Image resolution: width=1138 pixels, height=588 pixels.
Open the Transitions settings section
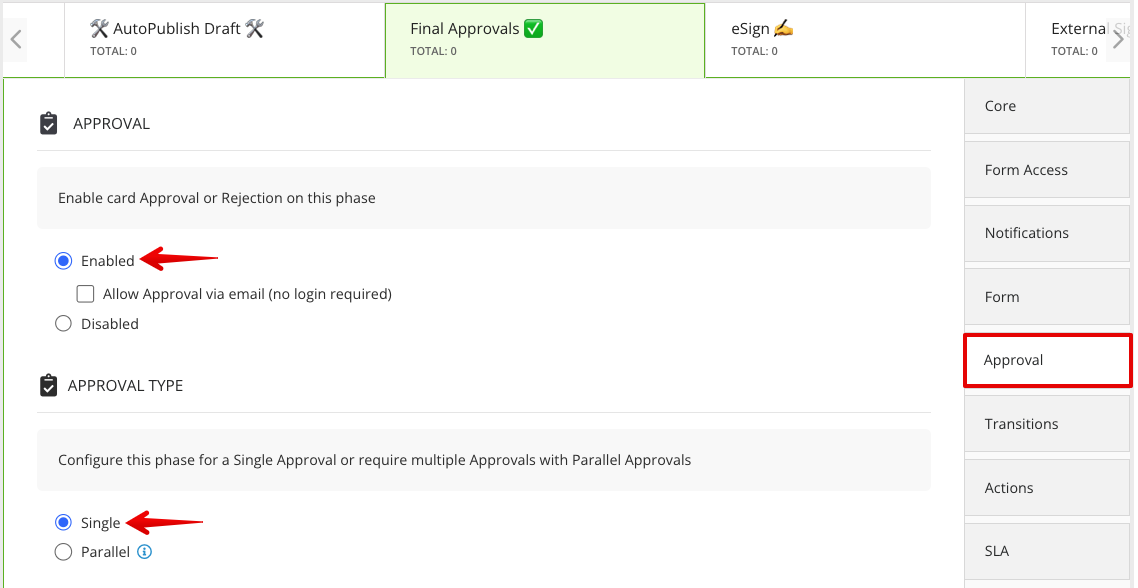pyautogui.click(x=1047, y=423)
